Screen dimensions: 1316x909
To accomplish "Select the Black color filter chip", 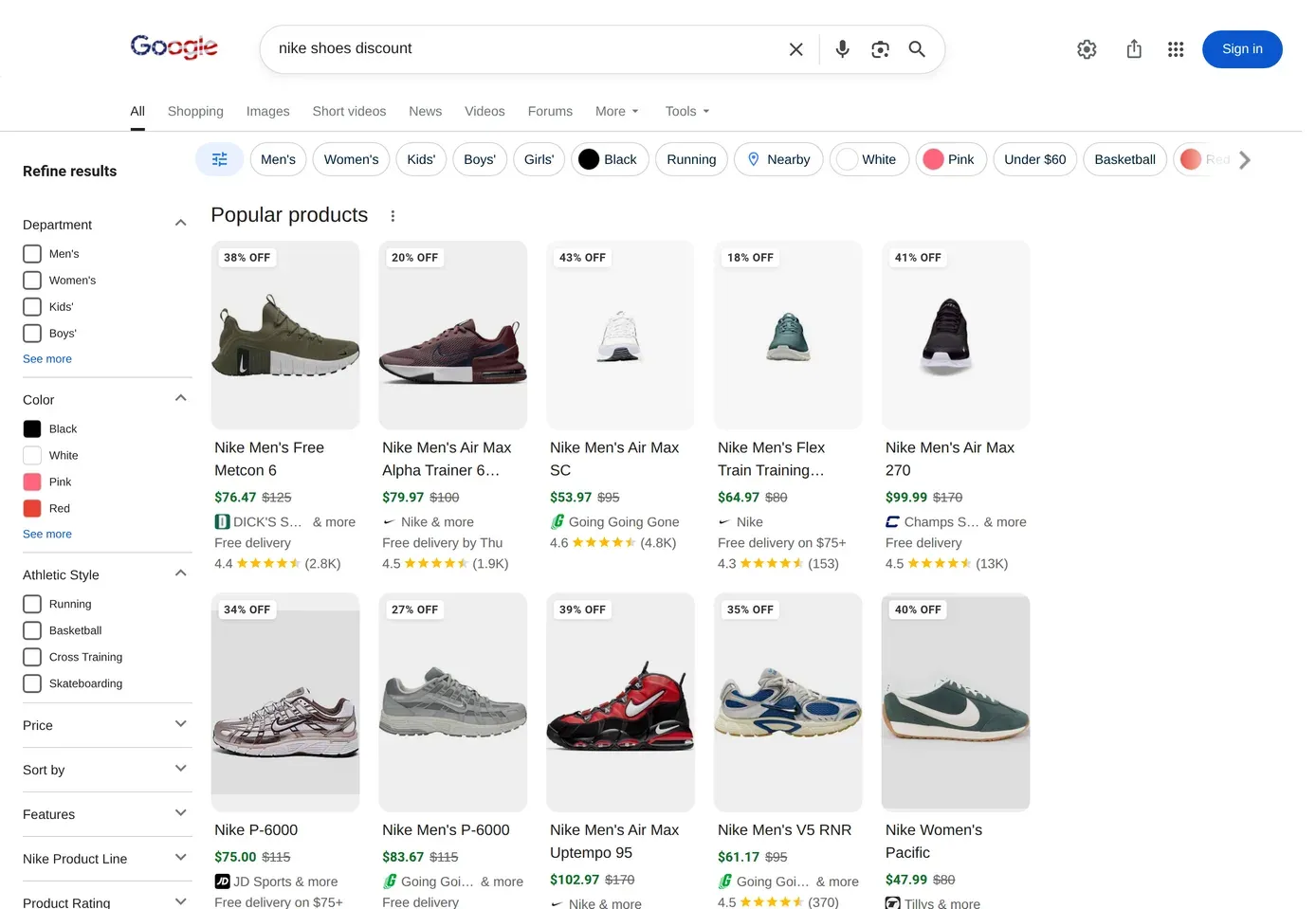I will pos(610,159).
